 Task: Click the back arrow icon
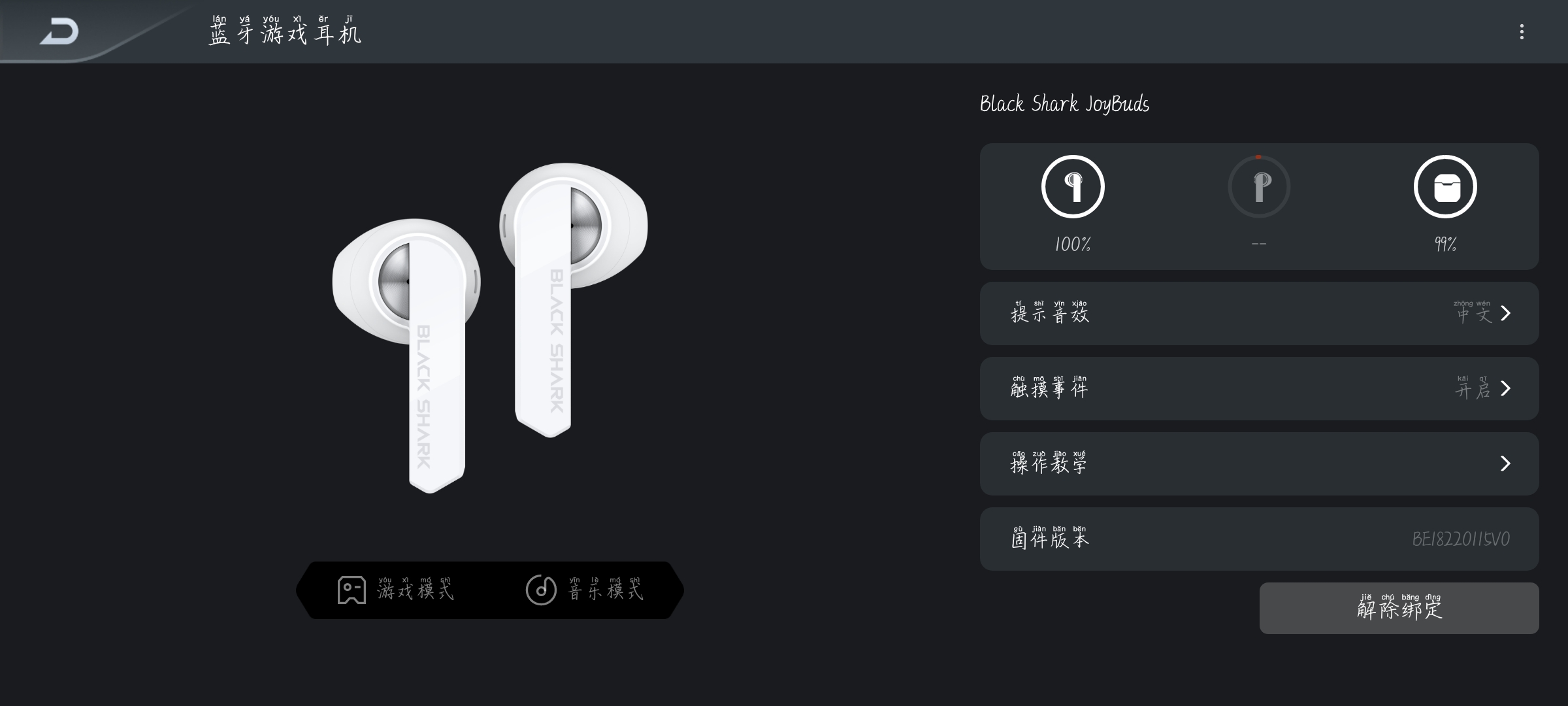tap(59, 31)
